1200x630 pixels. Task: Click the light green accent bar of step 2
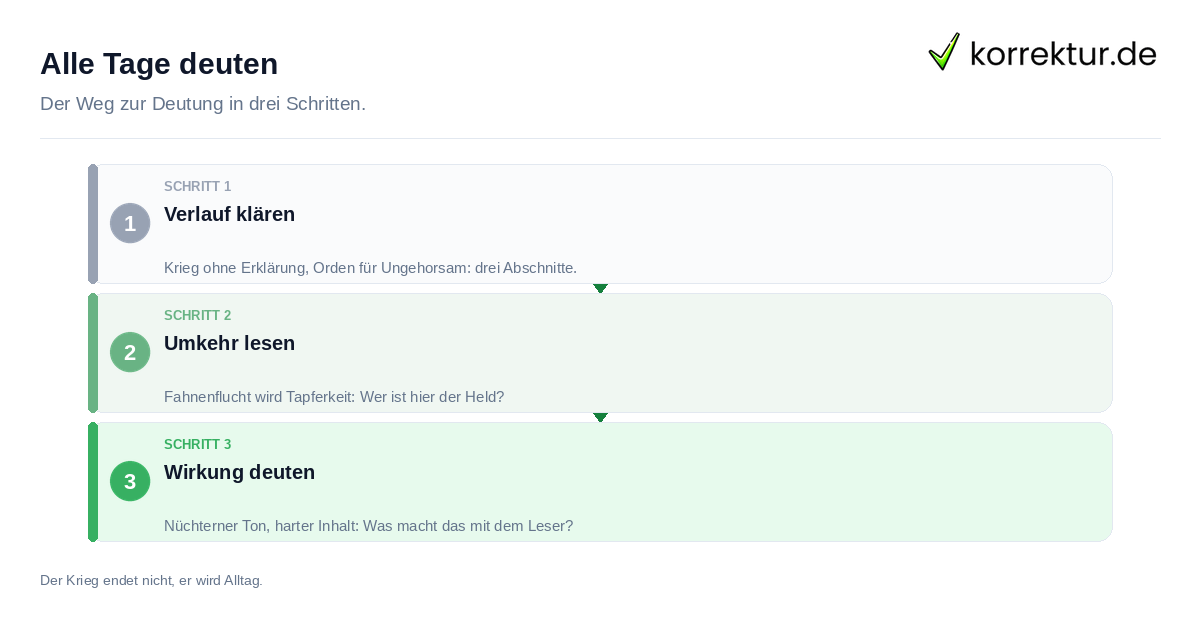pos(93,353)
